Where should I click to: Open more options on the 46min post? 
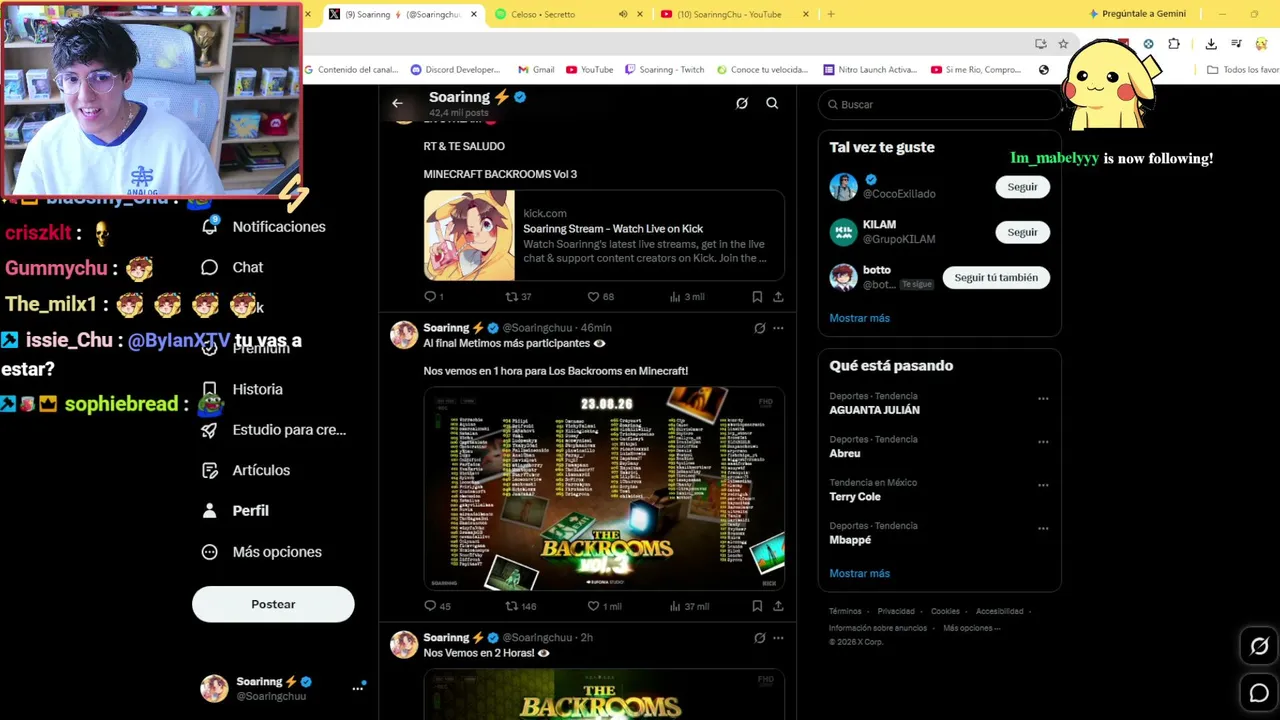tap(778, 328)
